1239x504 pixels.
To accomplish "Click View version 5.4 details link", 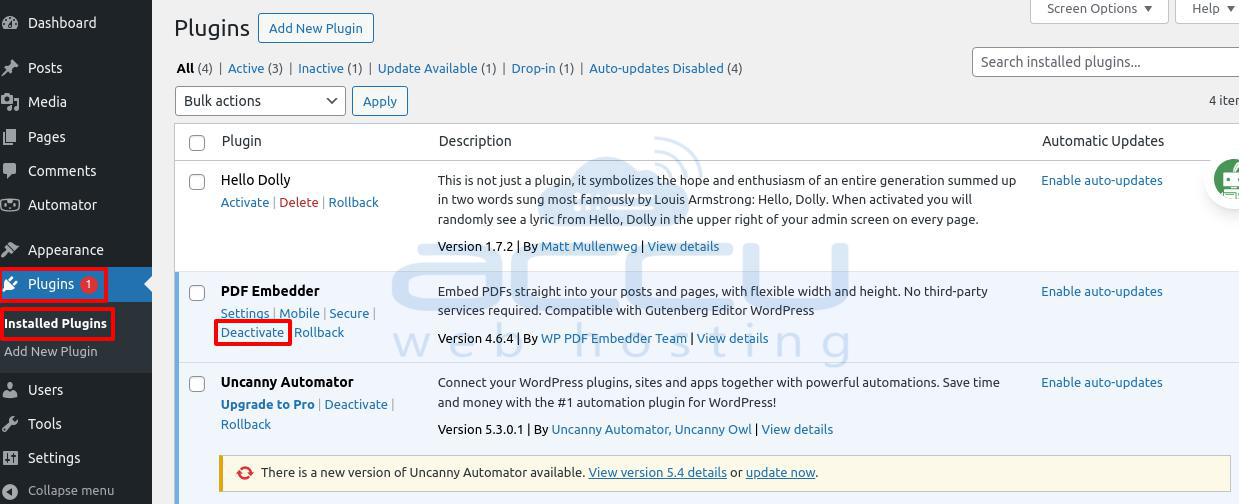I will [657, 473].
